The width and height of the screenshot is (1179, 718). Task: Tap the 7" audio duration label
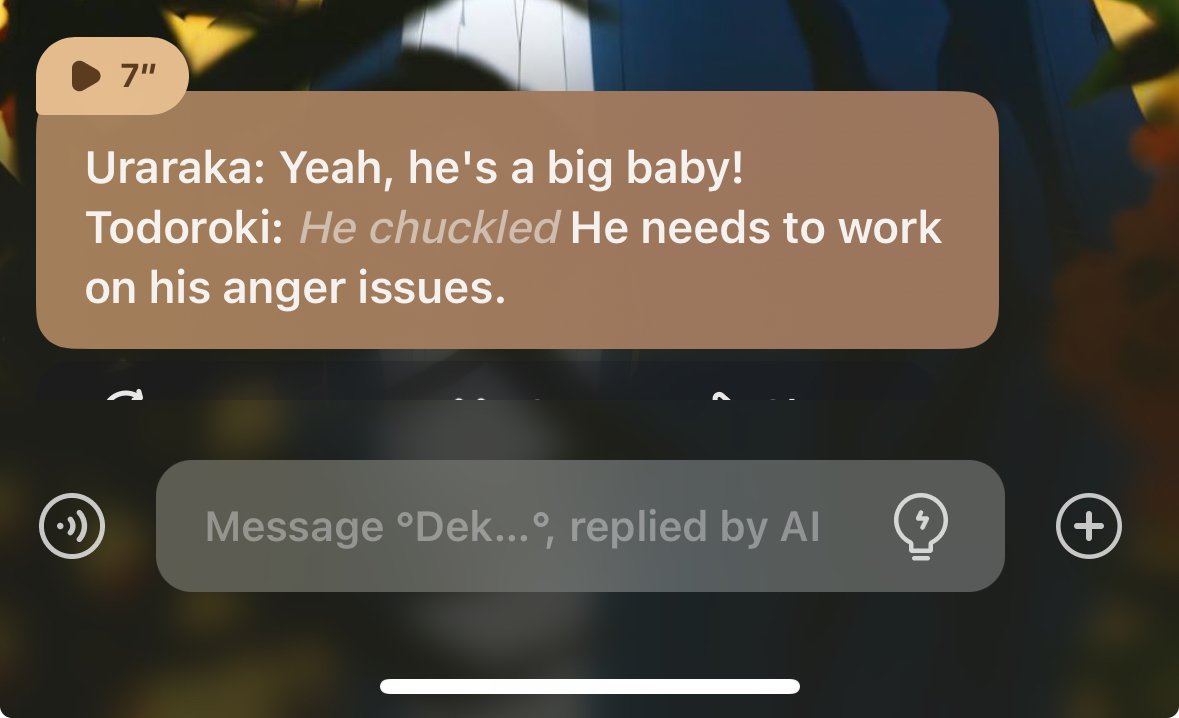[138, 76]
